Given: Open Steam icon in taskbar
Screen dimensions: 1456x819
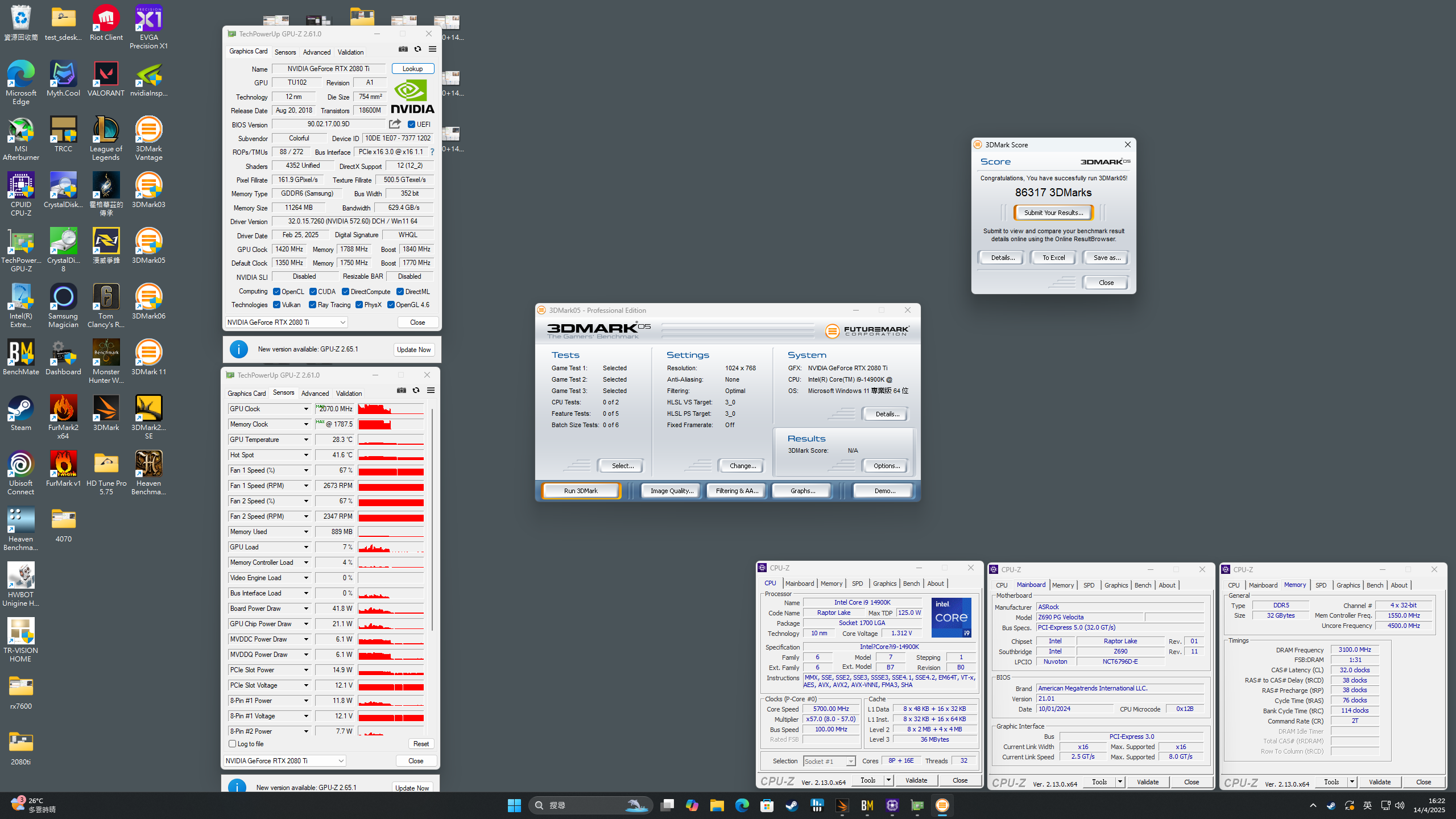Looking at the screenshot, I should pyautogui.click(x=792, y=805).
